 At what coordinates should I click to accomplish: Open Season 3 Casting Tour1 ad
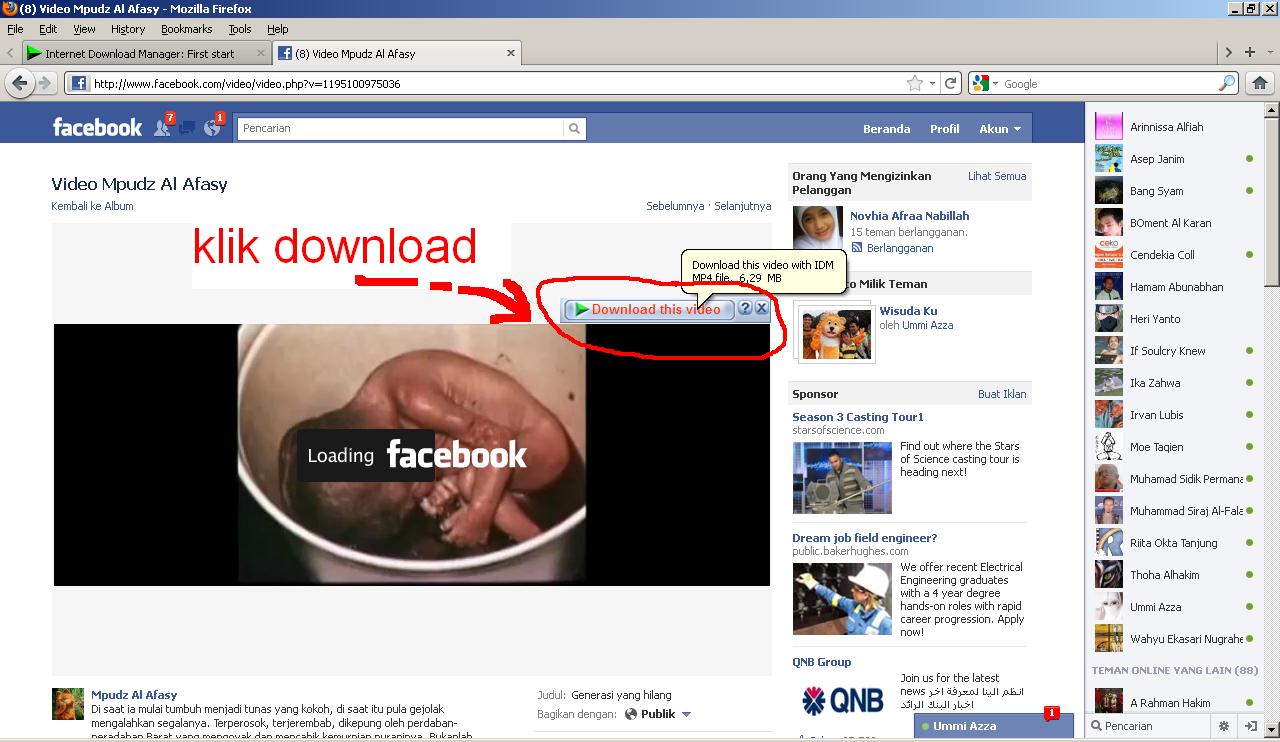point(858,417)
